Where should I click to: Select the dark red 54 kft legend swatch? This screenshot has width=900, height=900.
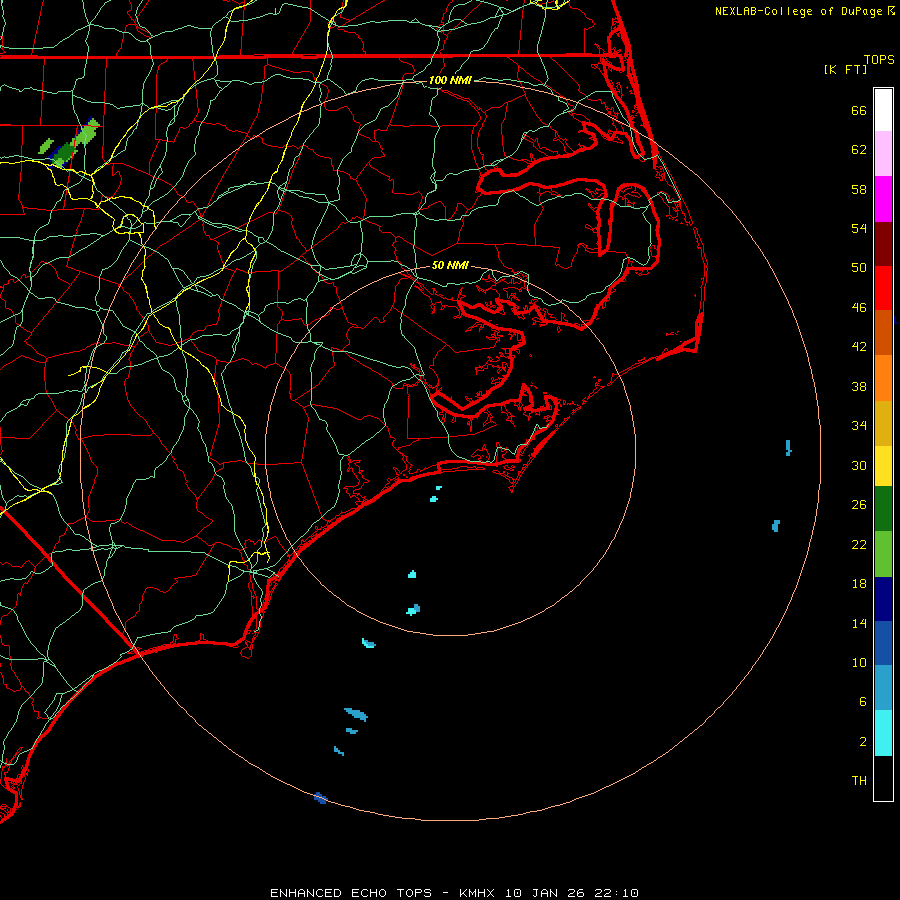(x=883, y=245)
